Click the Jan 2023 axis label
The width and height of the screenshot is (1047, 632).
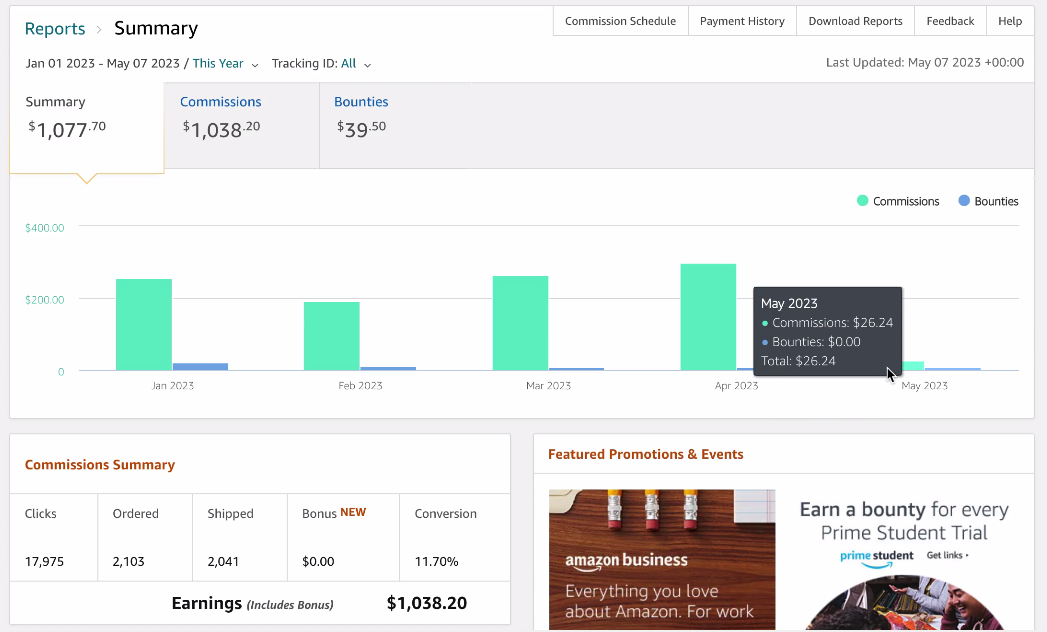pyautogui.click(x=172, y=385)
